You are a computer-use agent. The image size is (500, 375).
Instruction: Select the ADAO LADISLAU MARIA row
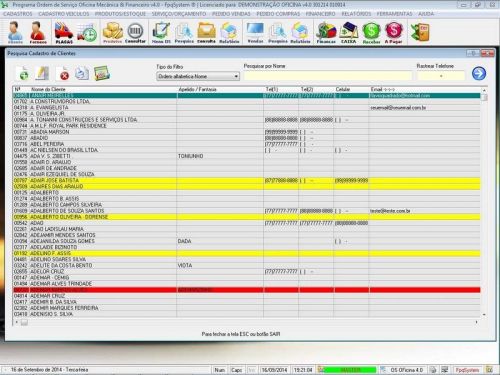tap(247, 229)
